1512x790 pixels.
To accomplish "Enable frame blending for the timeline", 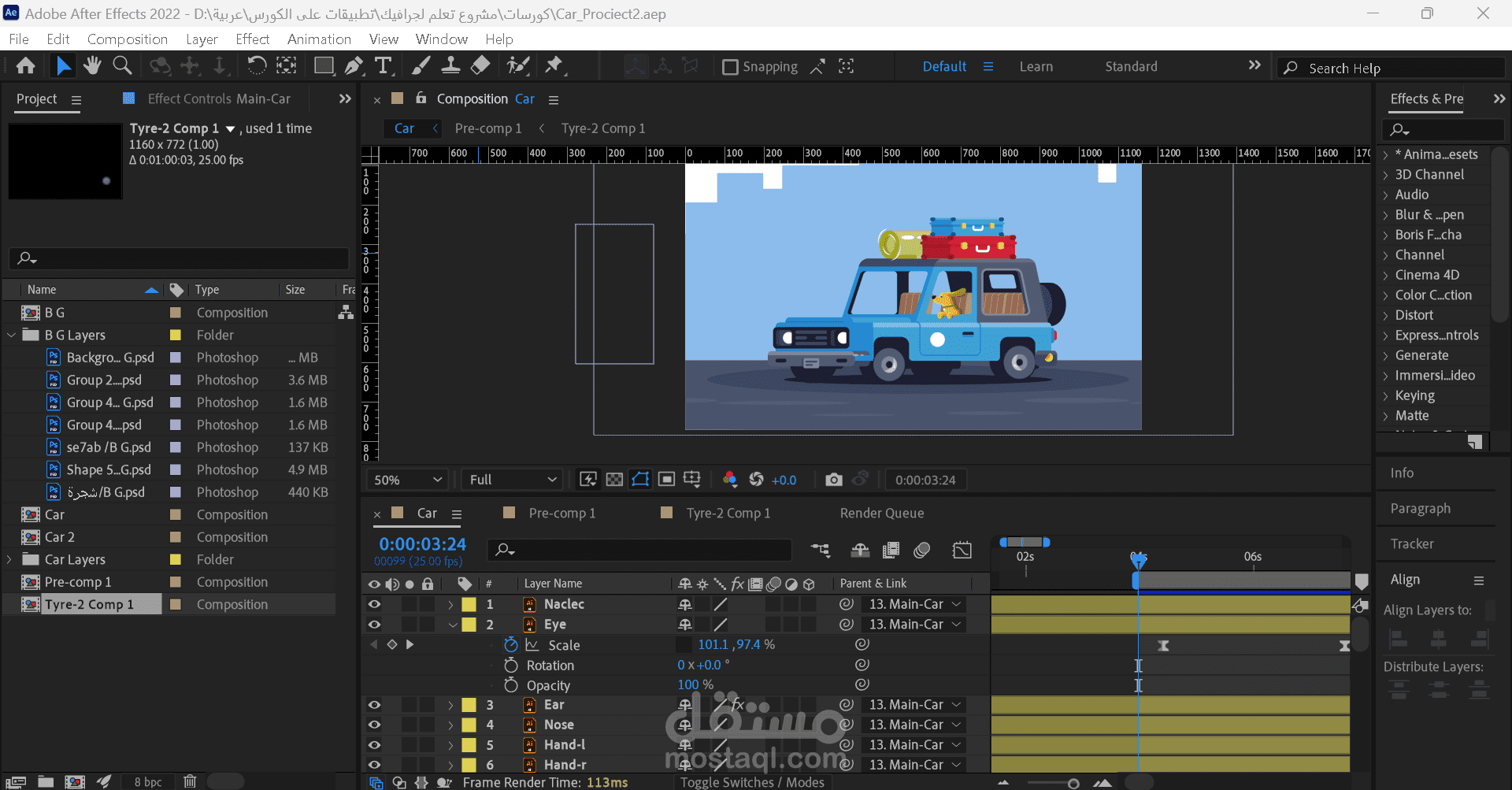I will point(891,551).
